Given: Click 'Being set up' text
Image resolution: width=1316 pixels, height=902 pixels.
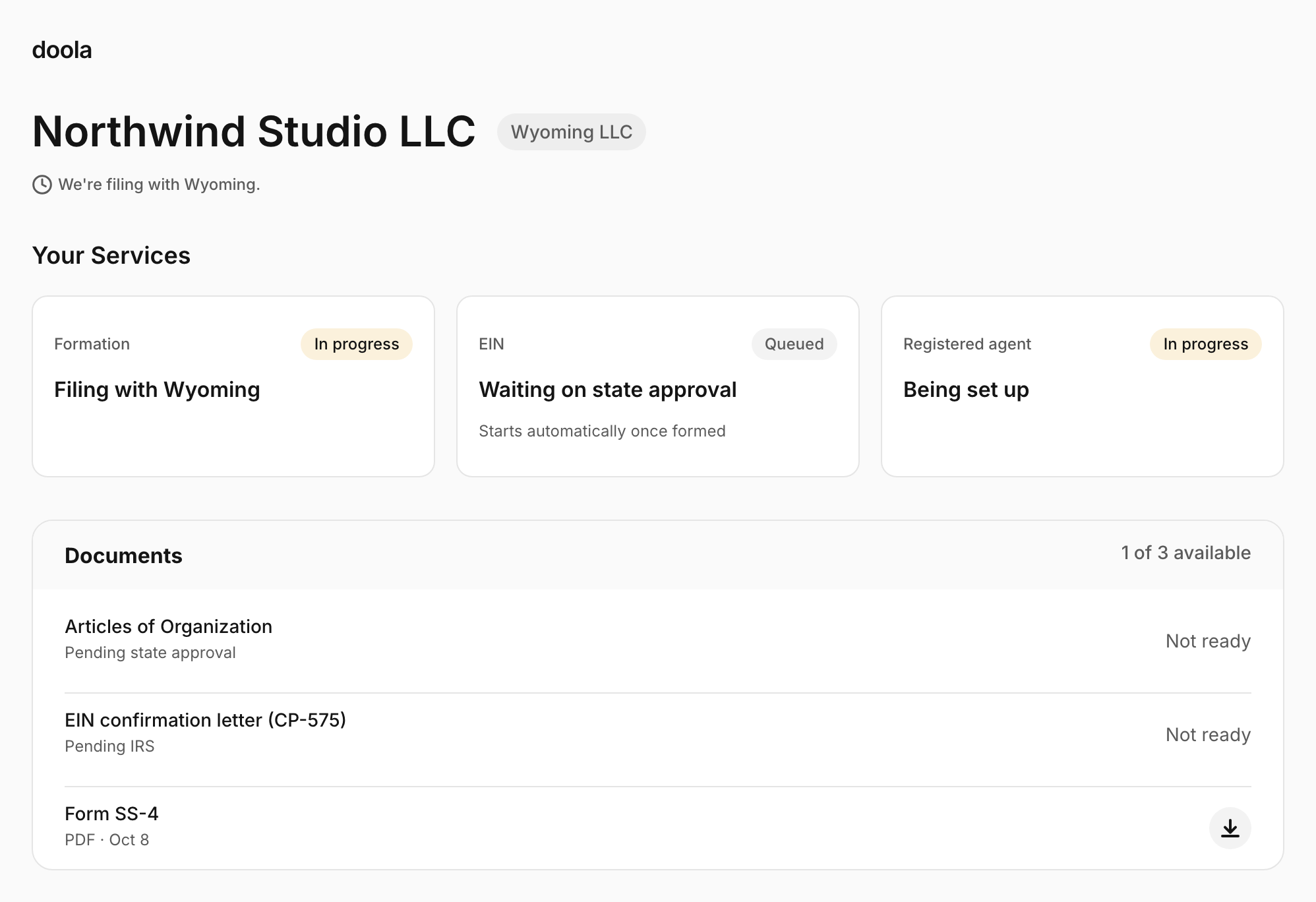Looking at the screenshot, I should click(x=966, y=390).
